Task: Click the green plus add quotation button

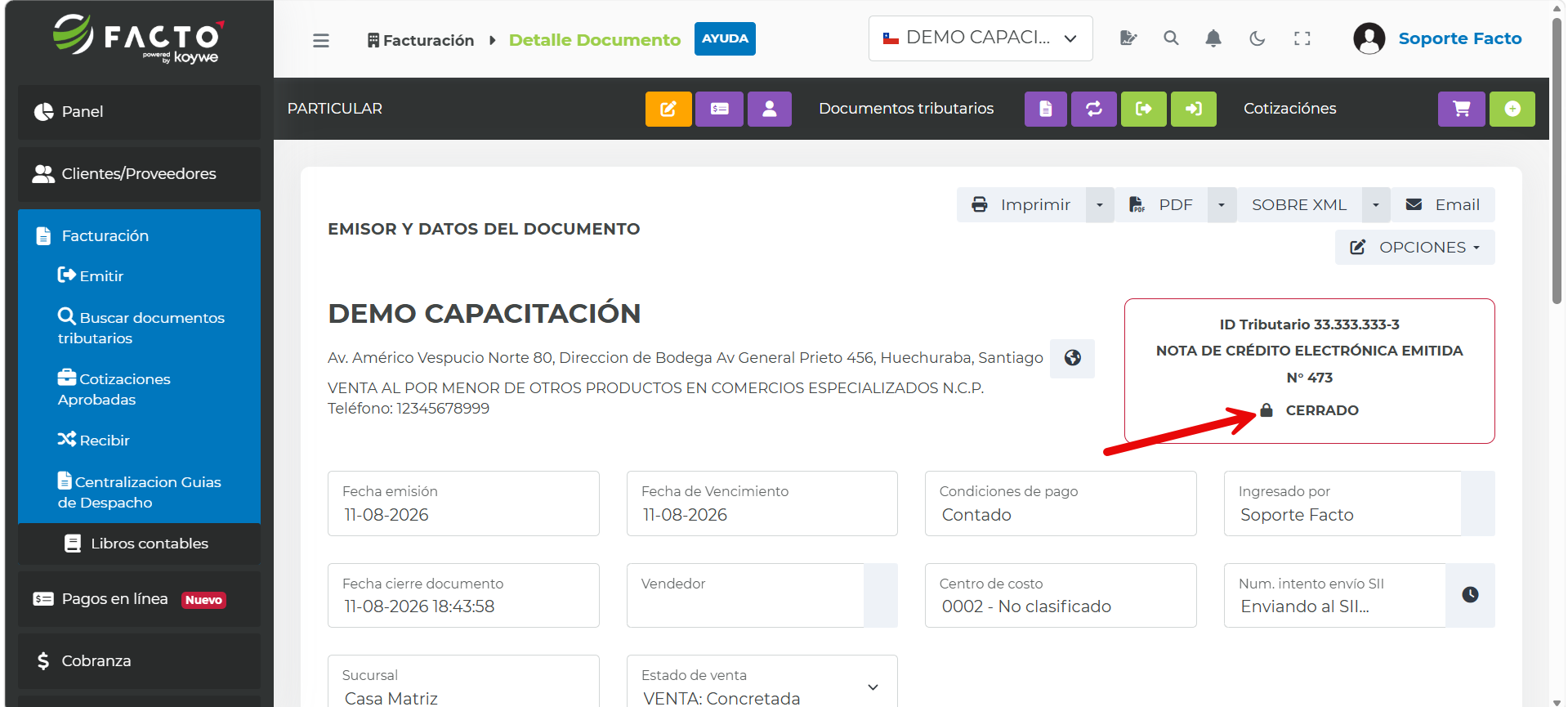Action: tap(1512, 109)
